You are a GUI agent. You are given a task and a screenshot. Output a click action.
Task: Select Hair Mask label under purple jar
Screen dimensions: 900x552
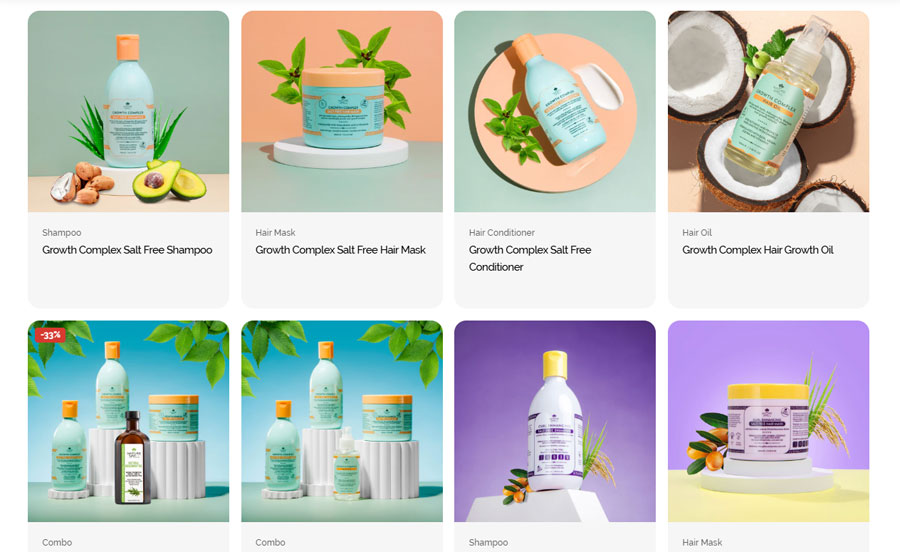702,542
